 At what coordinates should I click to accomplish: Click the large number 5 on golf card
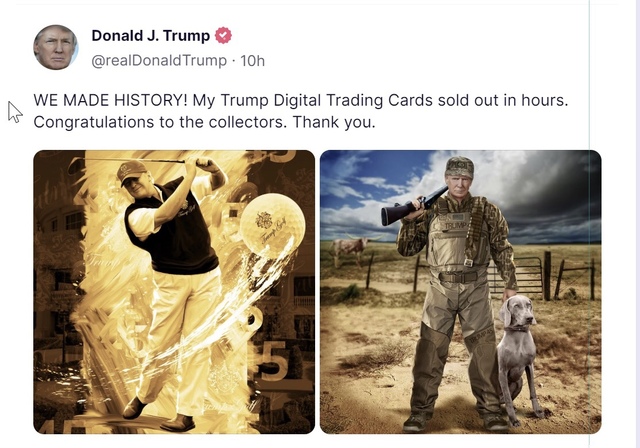click(x=273, y=361)
